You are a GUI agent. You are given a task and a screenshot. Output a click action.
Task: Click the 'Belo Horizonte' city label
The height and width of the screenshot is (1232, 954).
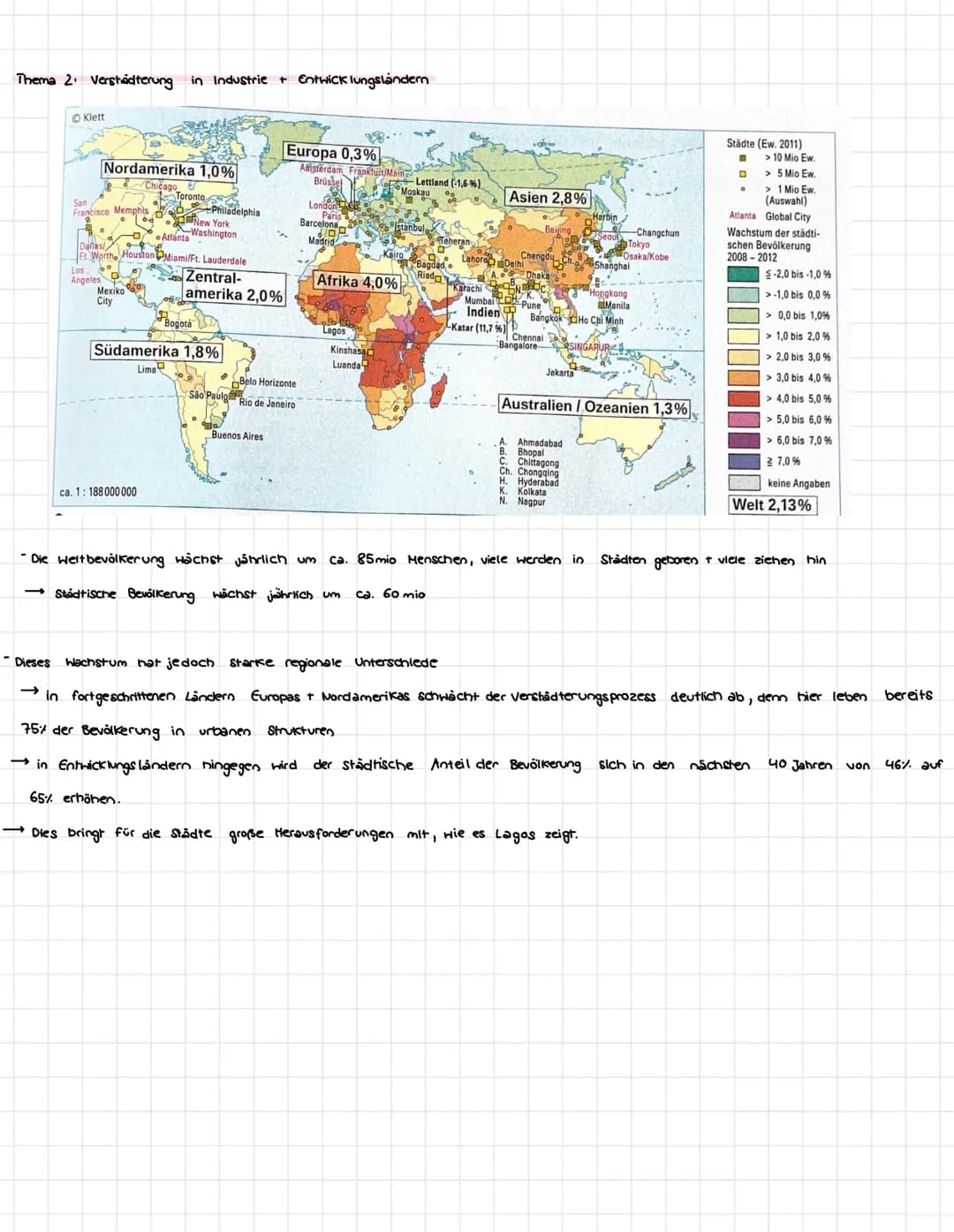coord(268,383)
